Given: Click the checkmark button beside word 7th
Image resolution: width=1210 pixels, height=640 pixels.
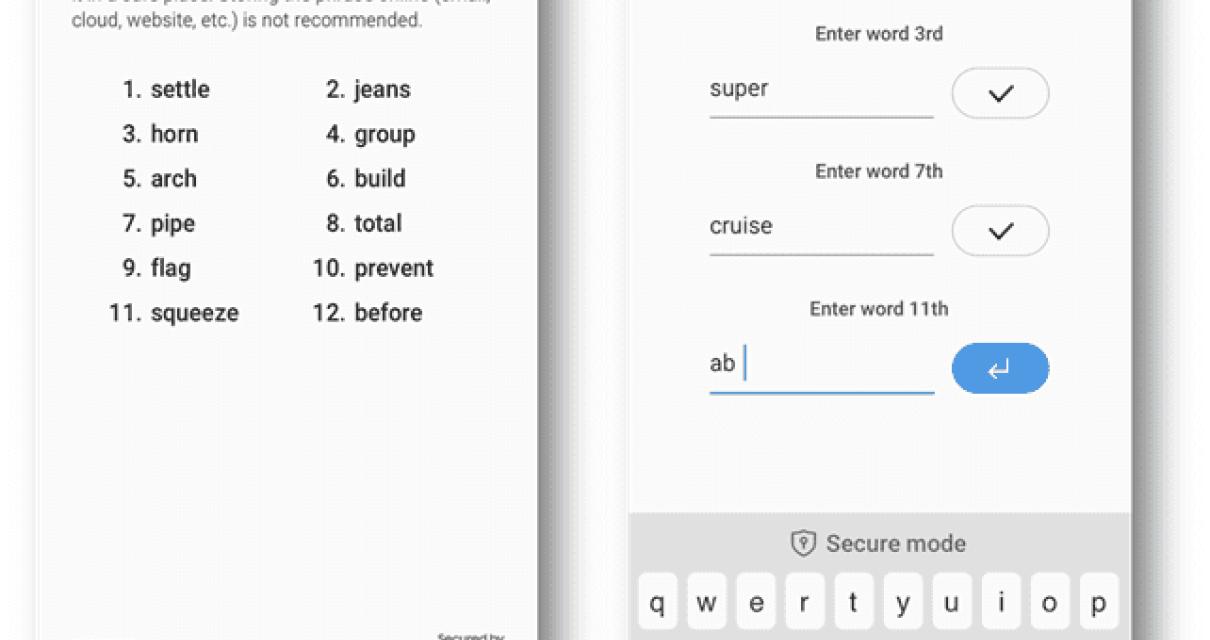Looking at the screenshot, I should 1000,231.
